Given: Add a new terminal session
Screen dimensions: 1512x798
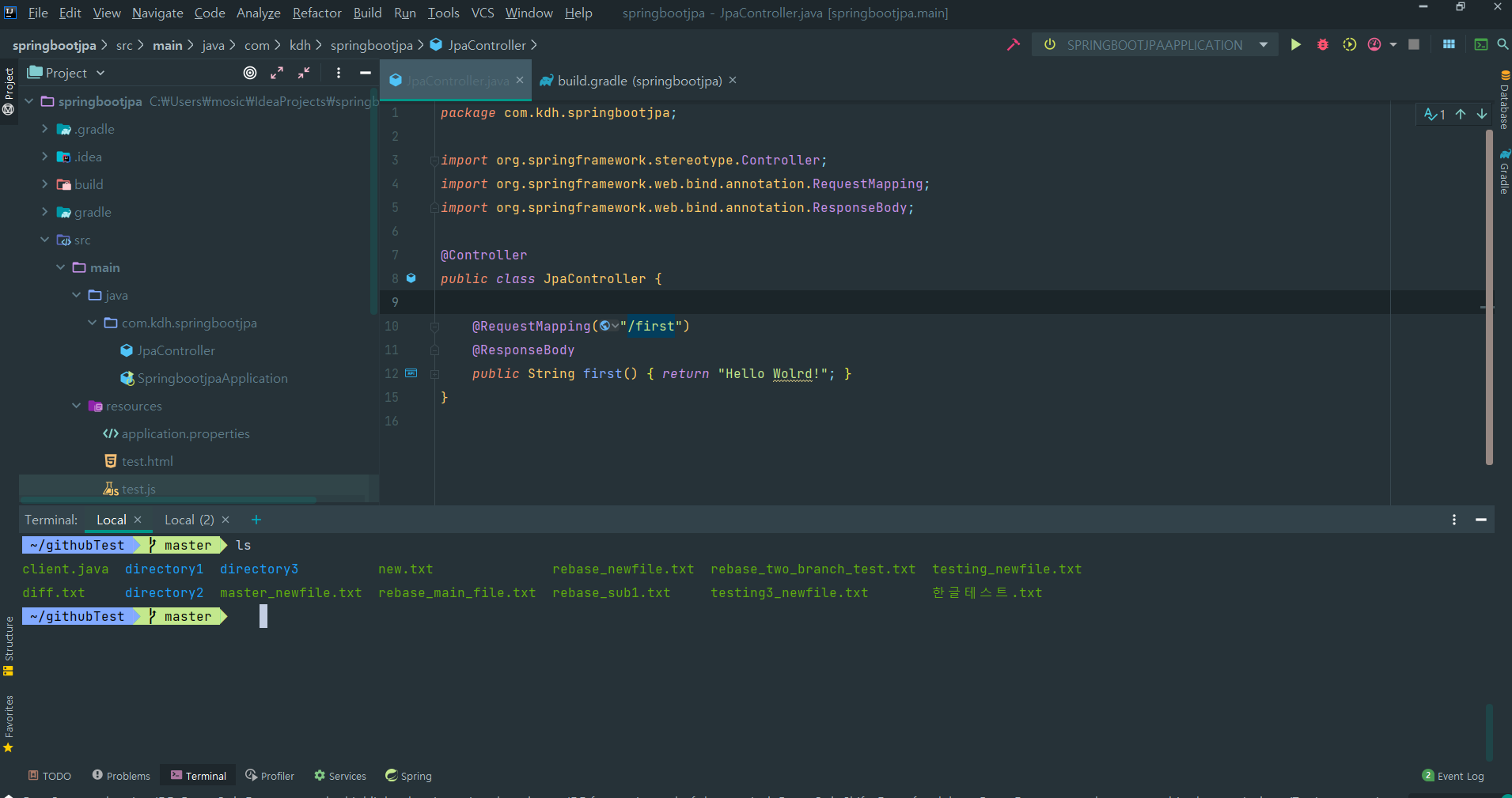Looking at the screenshot, I should (x=256, y=520).
